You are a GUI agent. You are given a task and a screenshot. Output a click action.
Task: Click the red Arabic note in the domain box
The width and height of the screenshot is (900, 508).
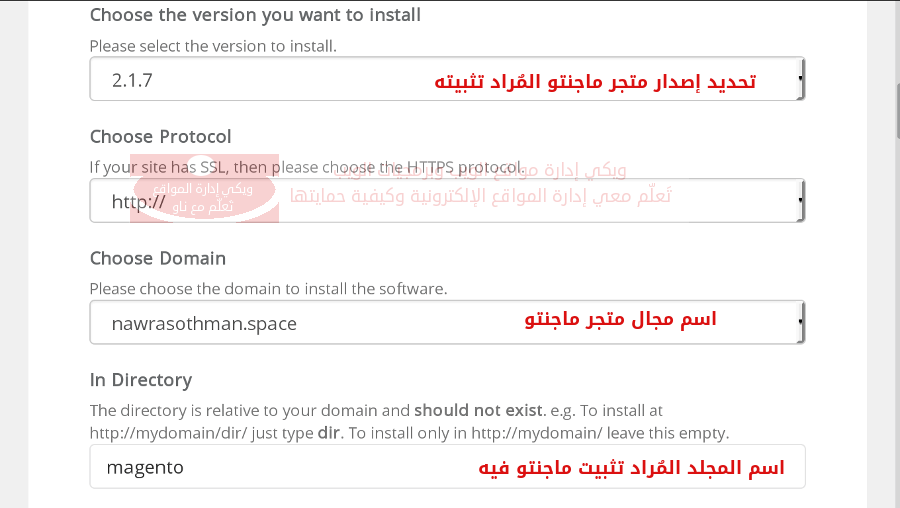[620, 320]
